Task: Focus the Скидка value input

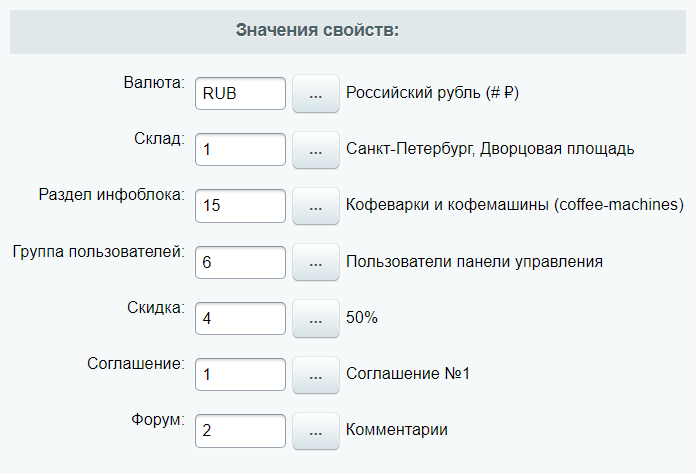Action: click(x=241, y=318)
